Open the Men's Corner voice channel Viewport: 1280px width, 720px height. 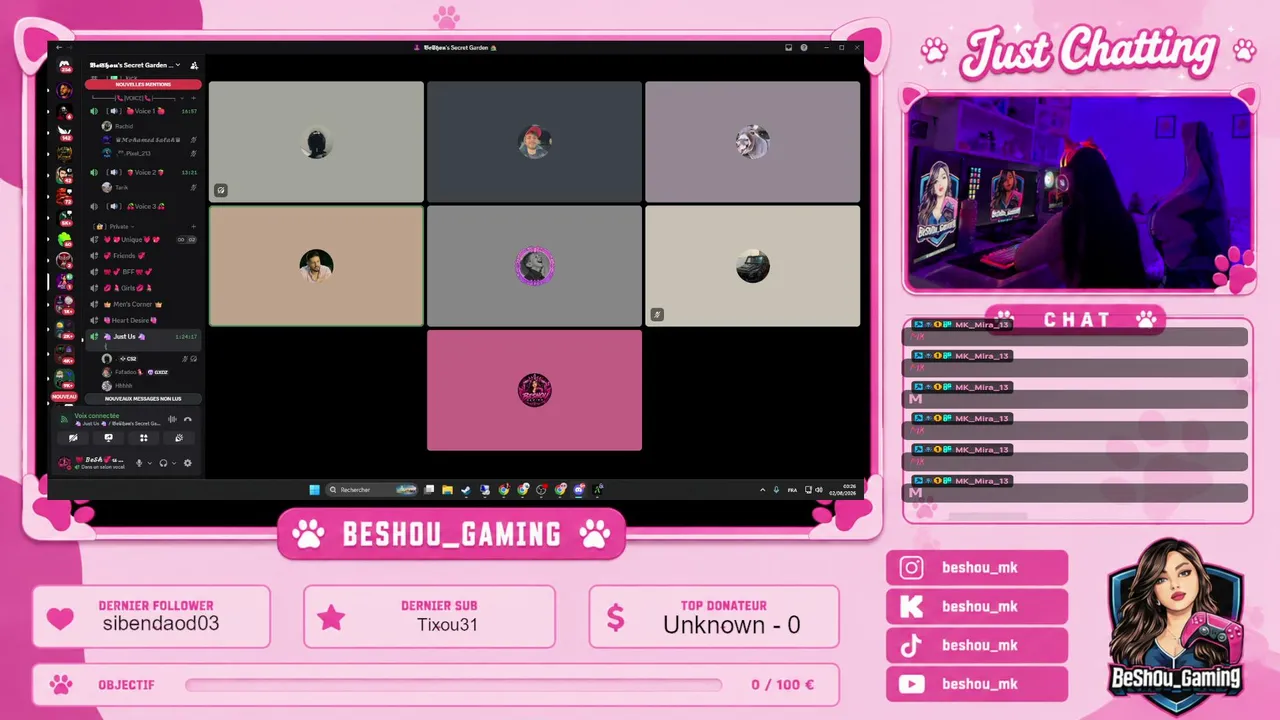tap(143, 304)
